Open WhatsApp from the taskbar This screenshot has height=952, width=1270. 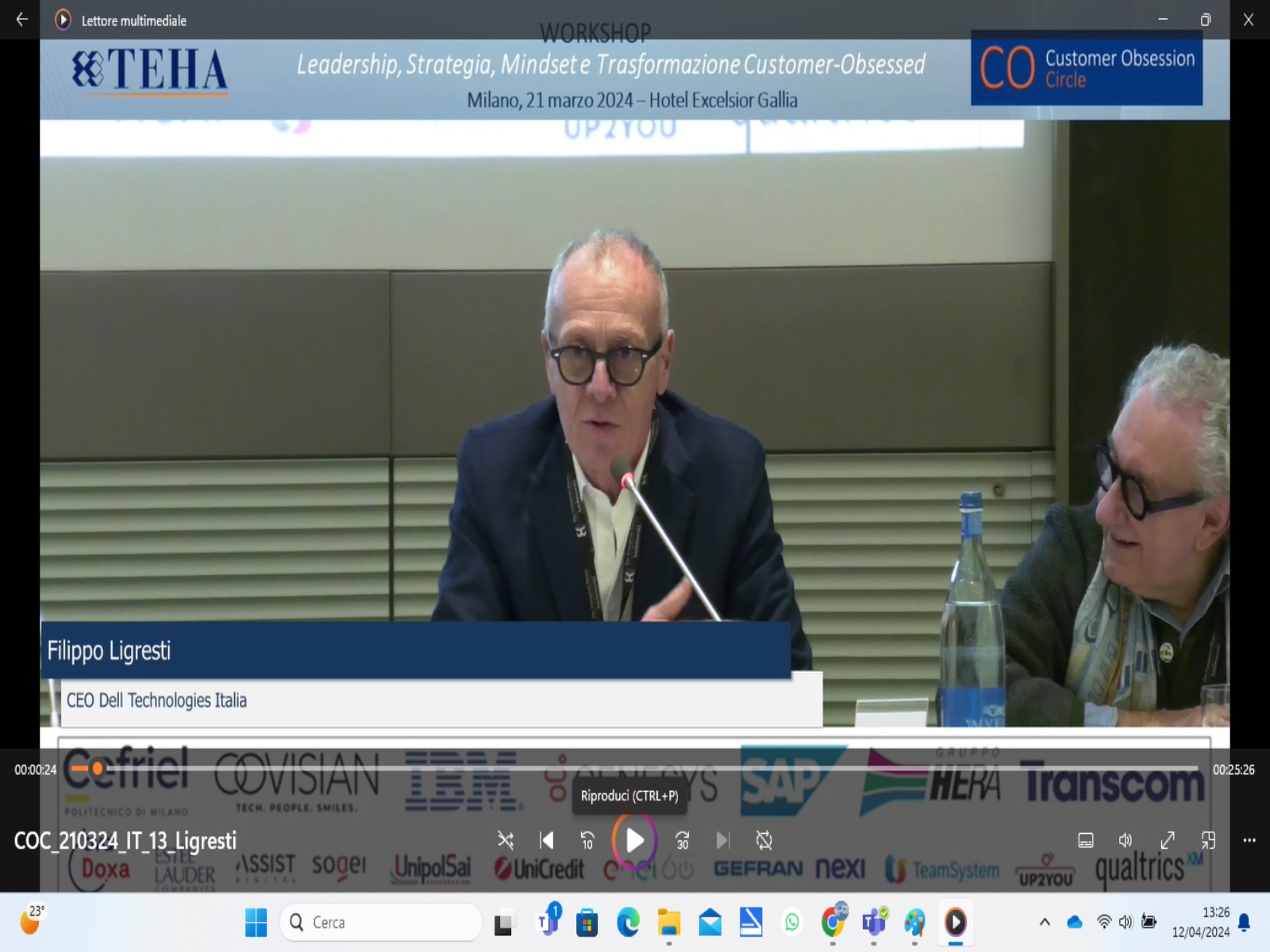coord(792,922)
